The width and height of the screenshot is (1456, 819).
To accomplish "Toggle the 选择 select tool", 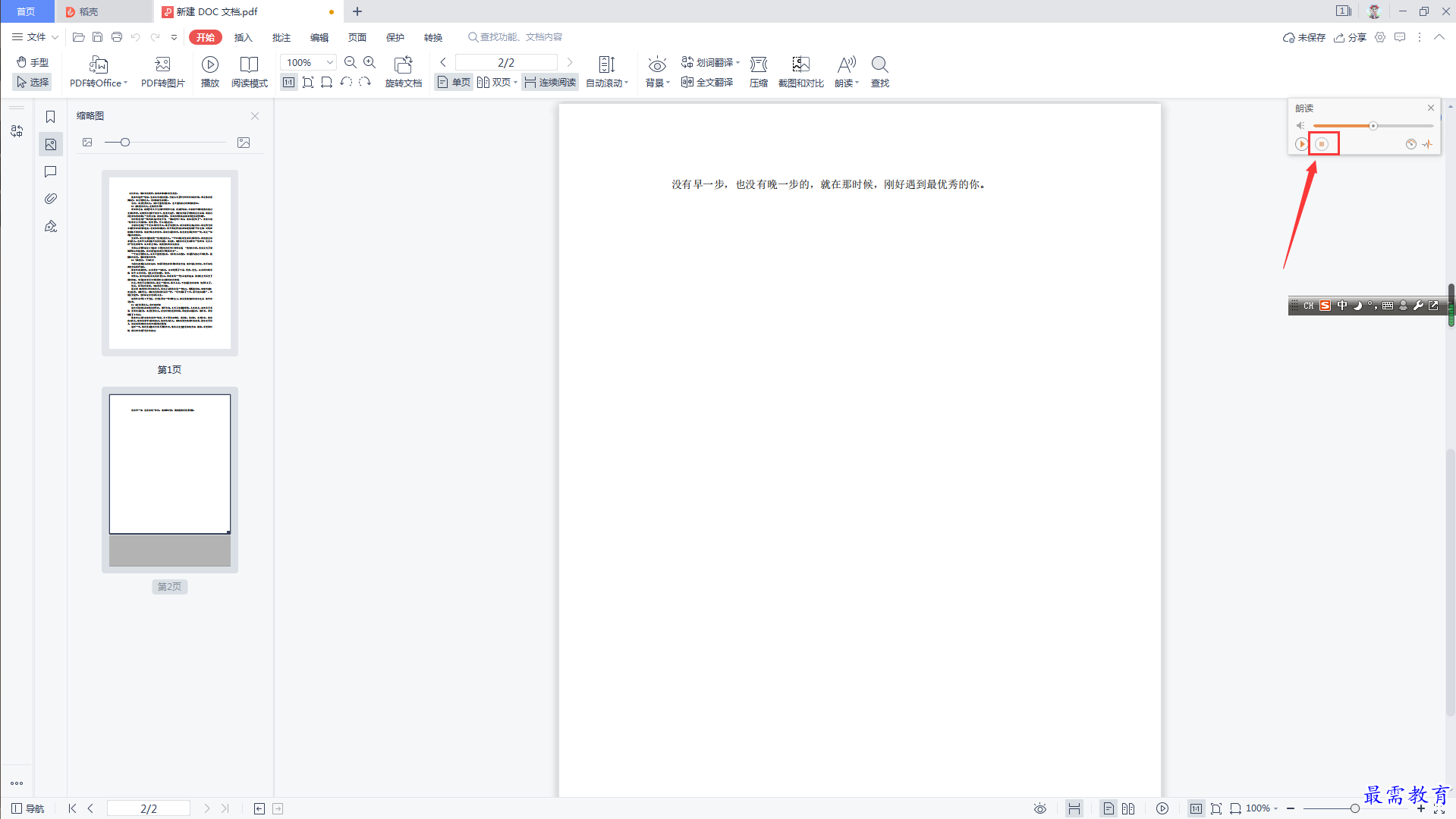I will click(x=33, y=82).
